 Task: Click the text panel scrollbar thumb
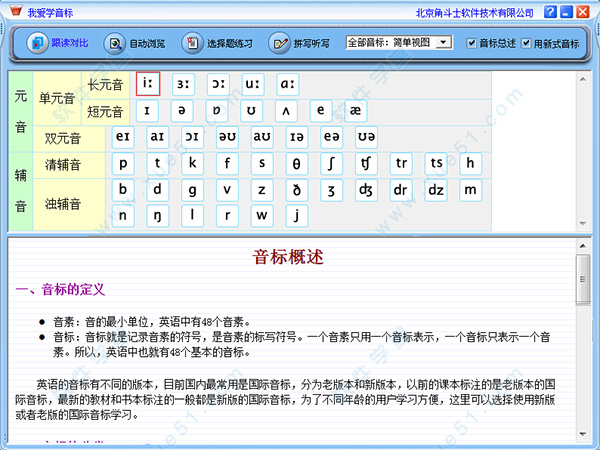pyautogui.click(x=583, y=279)
